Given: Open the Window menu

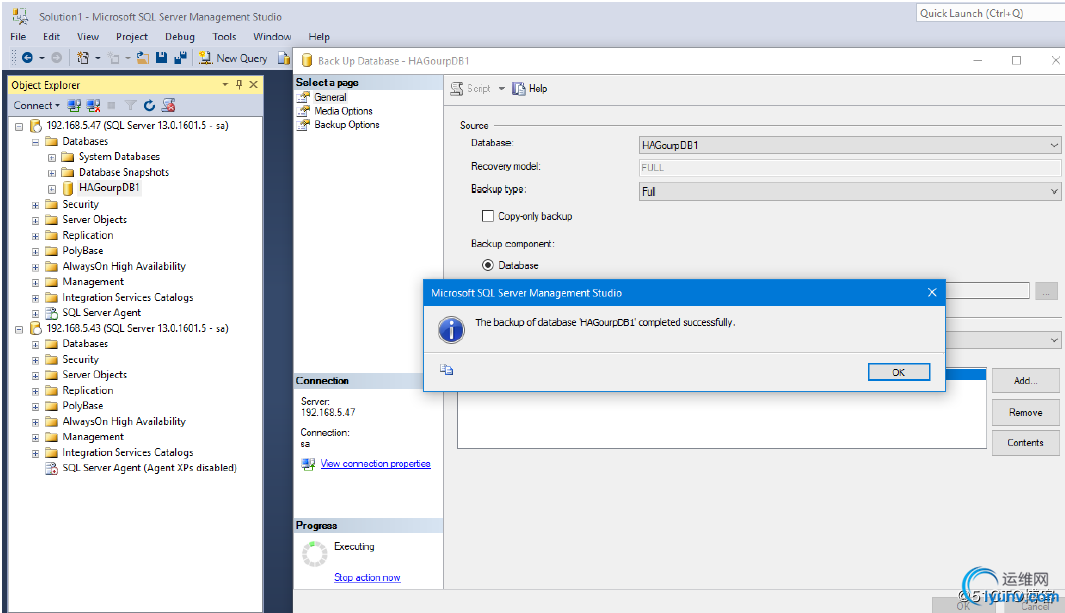Looking at the screenshot, I should (x=272, y=37).
